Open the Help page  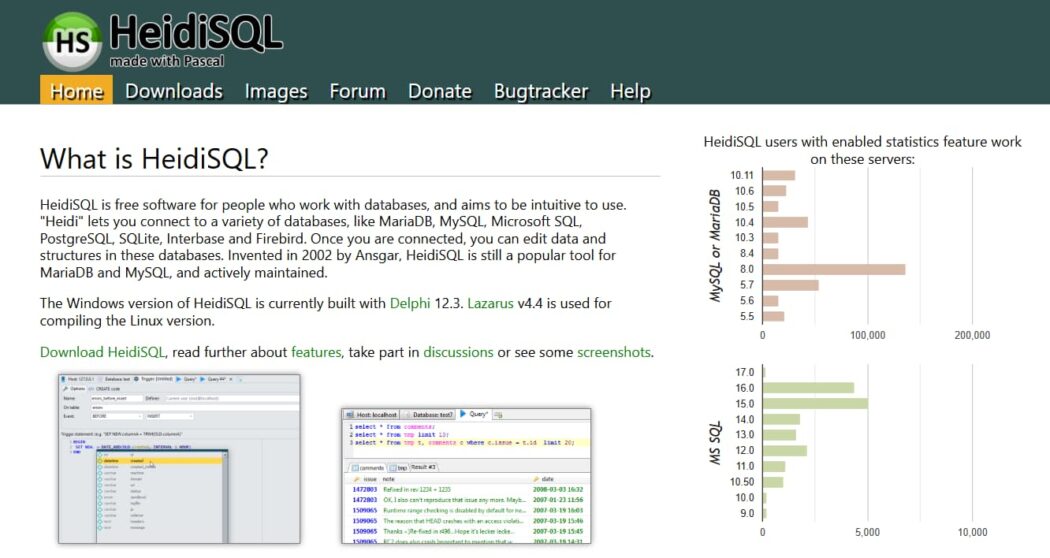(630, 90)
